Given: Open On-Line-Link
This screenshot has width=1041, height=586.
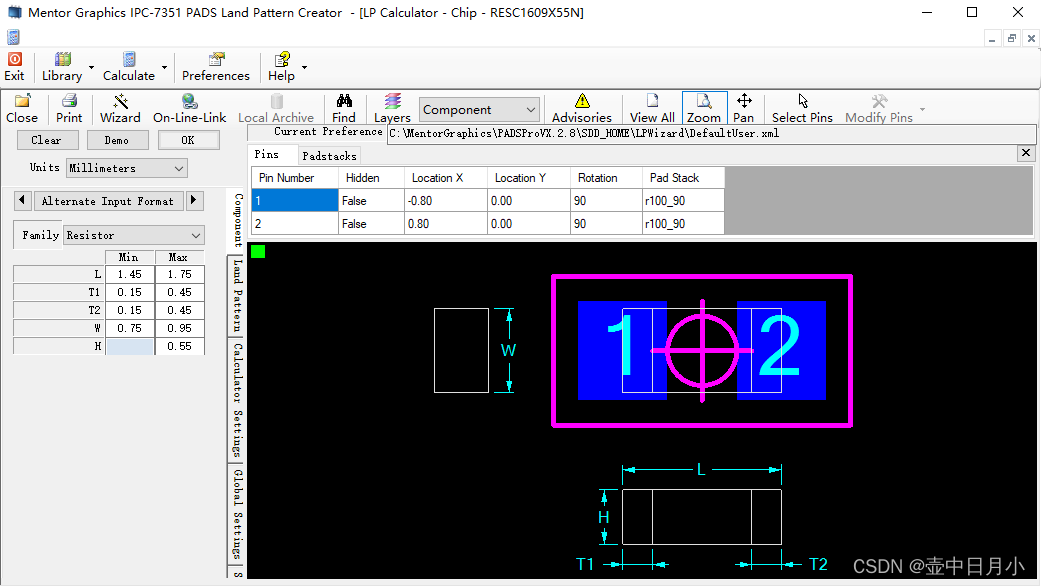Looking at the screenshot, I should [x=190, y=108].
